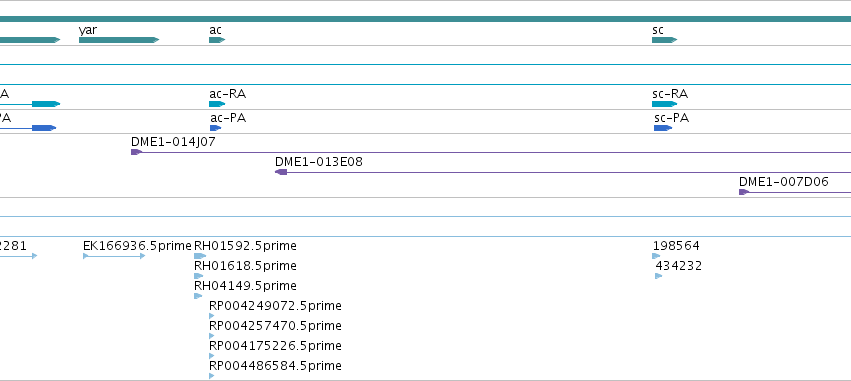Open the RH01618.5prime label
Image resolution: width=851 pixels, height=381 pixels.
click(x=245, y=265)
